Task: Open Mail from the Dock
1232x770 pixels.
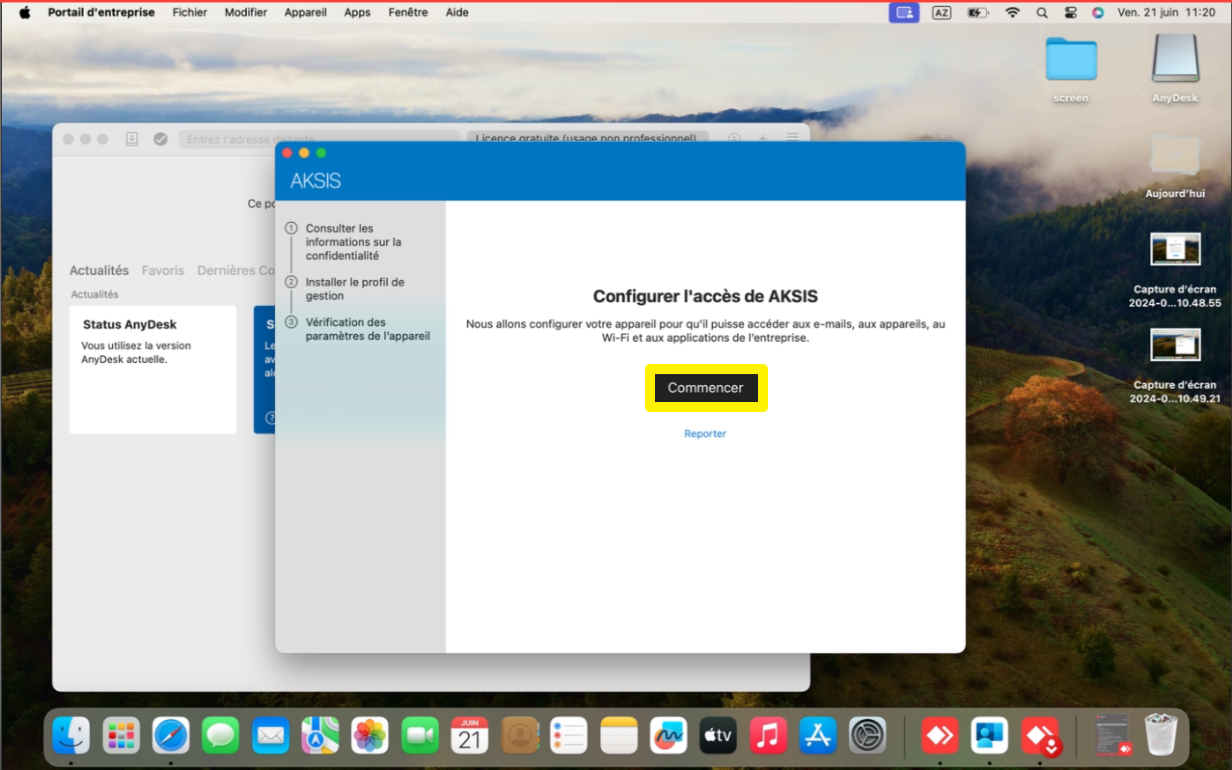Action: point(271,736)
